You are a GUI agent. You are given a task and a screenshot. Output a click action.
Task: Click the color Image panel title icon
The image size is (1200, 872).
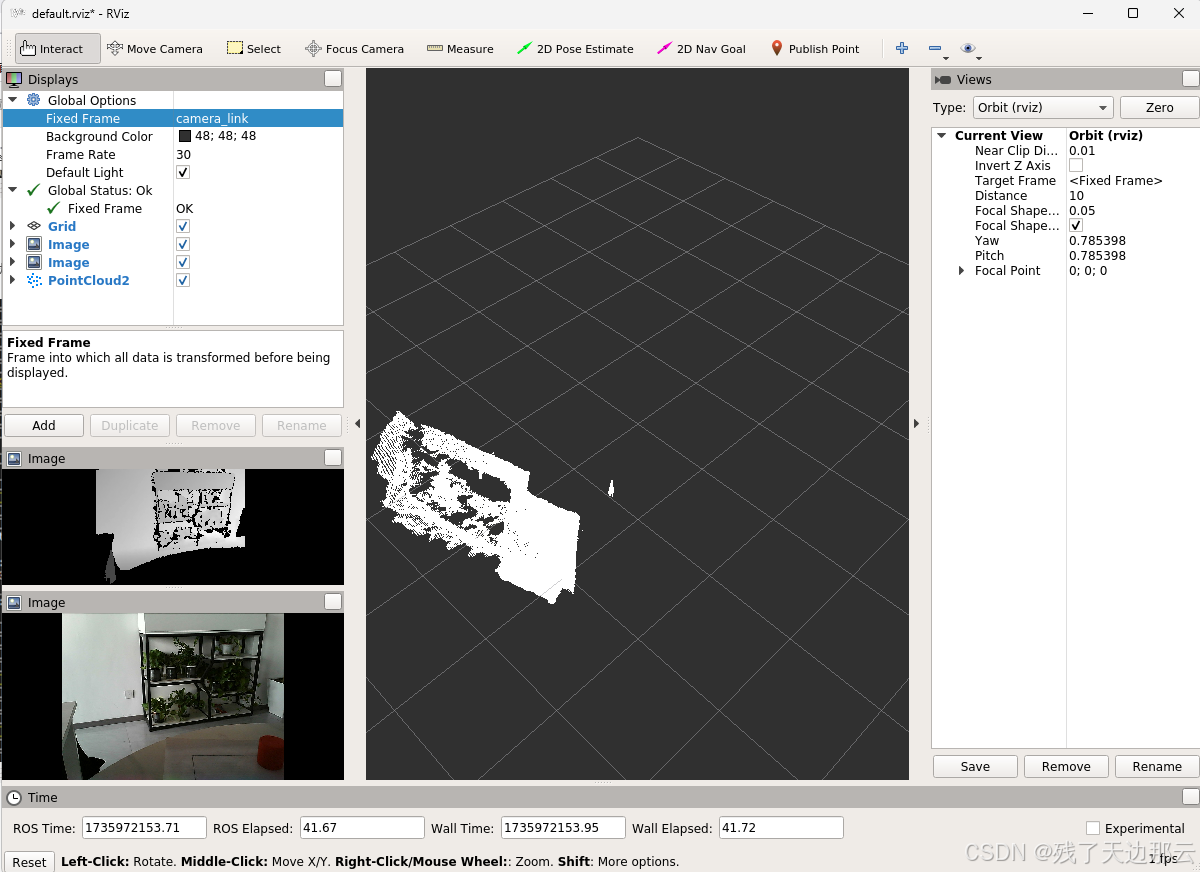pyautogui.click(x=14, y=602)
